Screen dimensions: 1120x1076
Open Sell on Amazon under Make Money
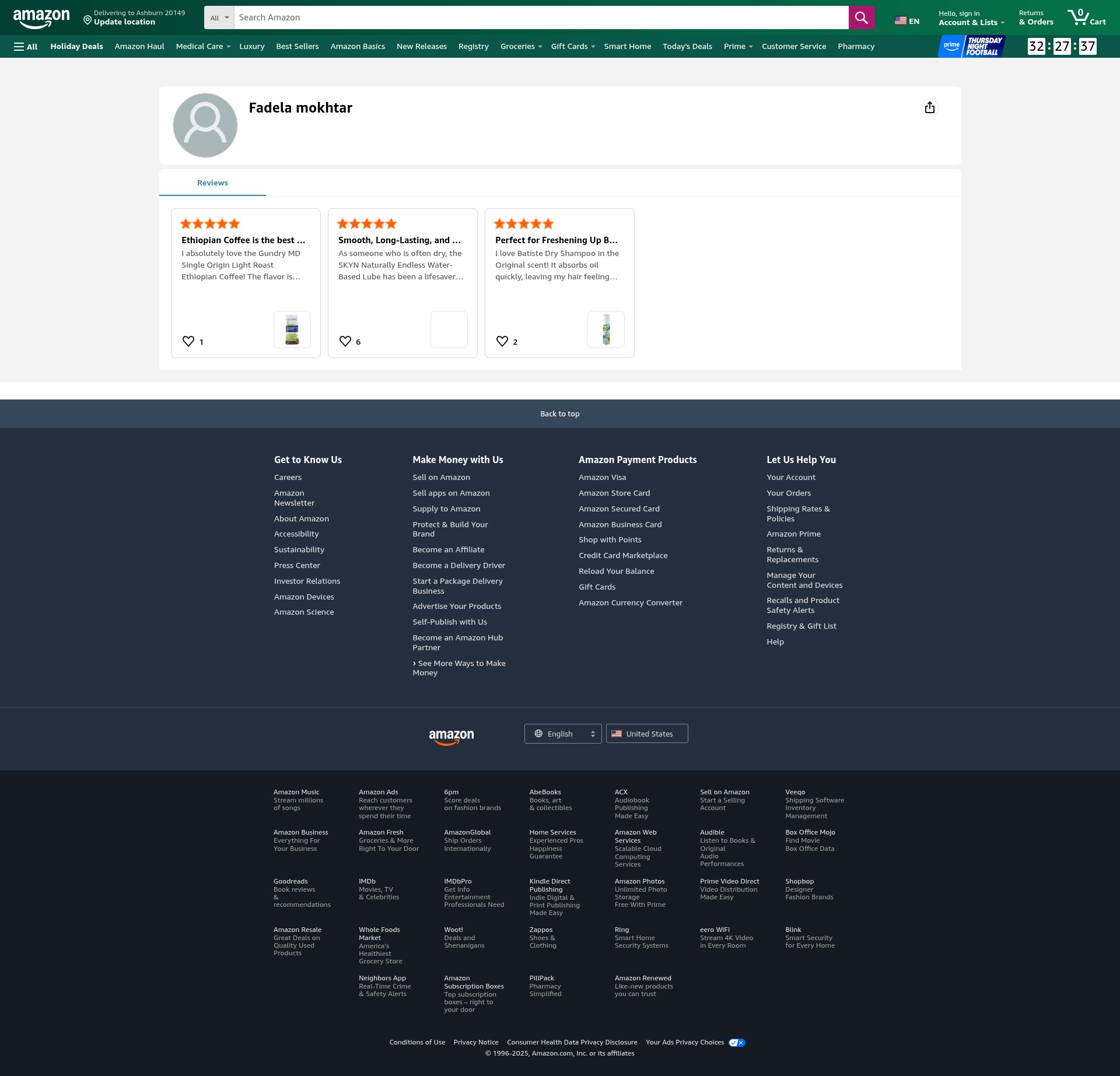click(x=441, y=478)
